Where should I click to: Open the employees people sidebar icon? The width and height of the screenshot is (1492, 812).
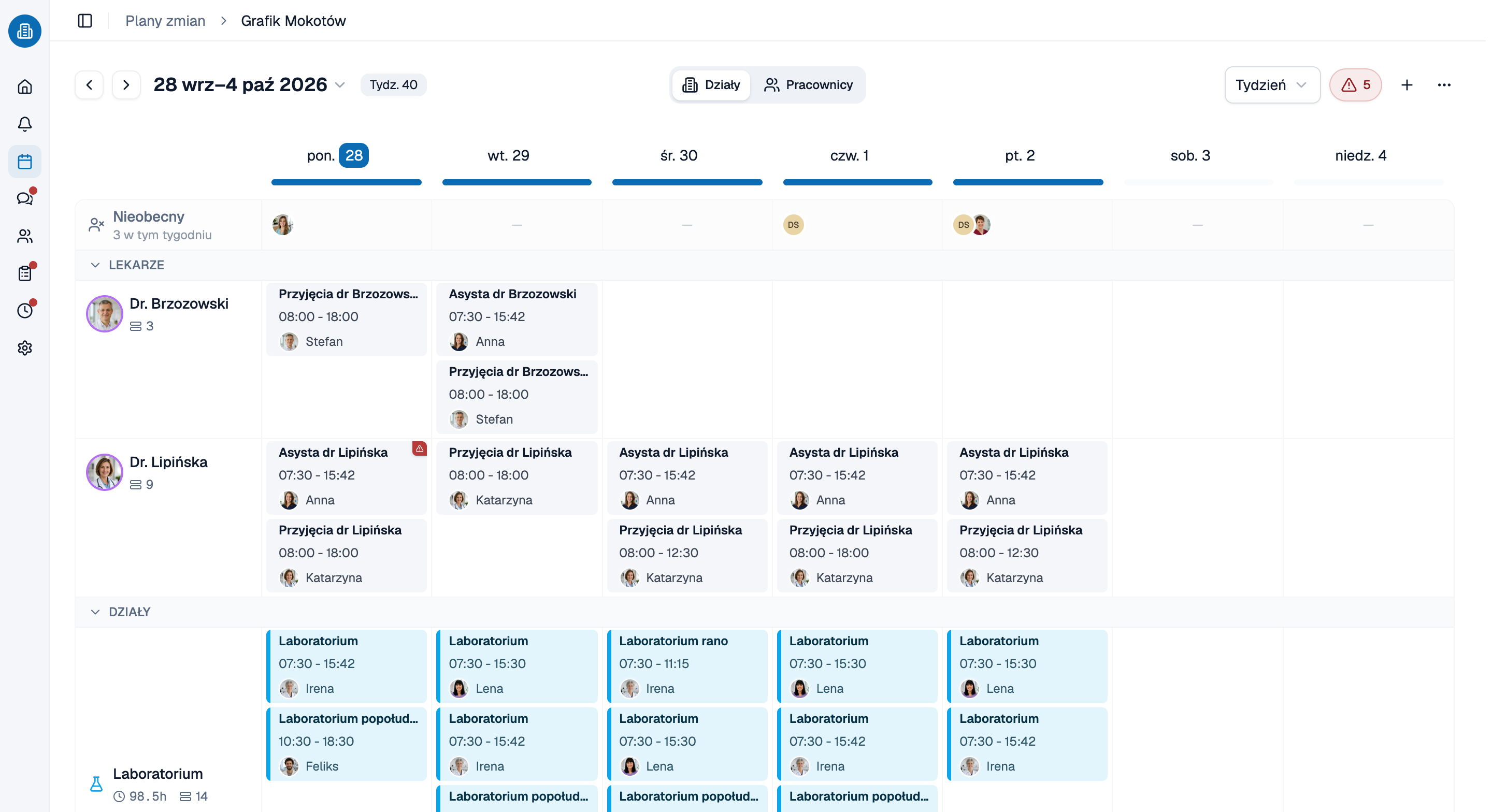pyautogui.click(x=24, y=236)
